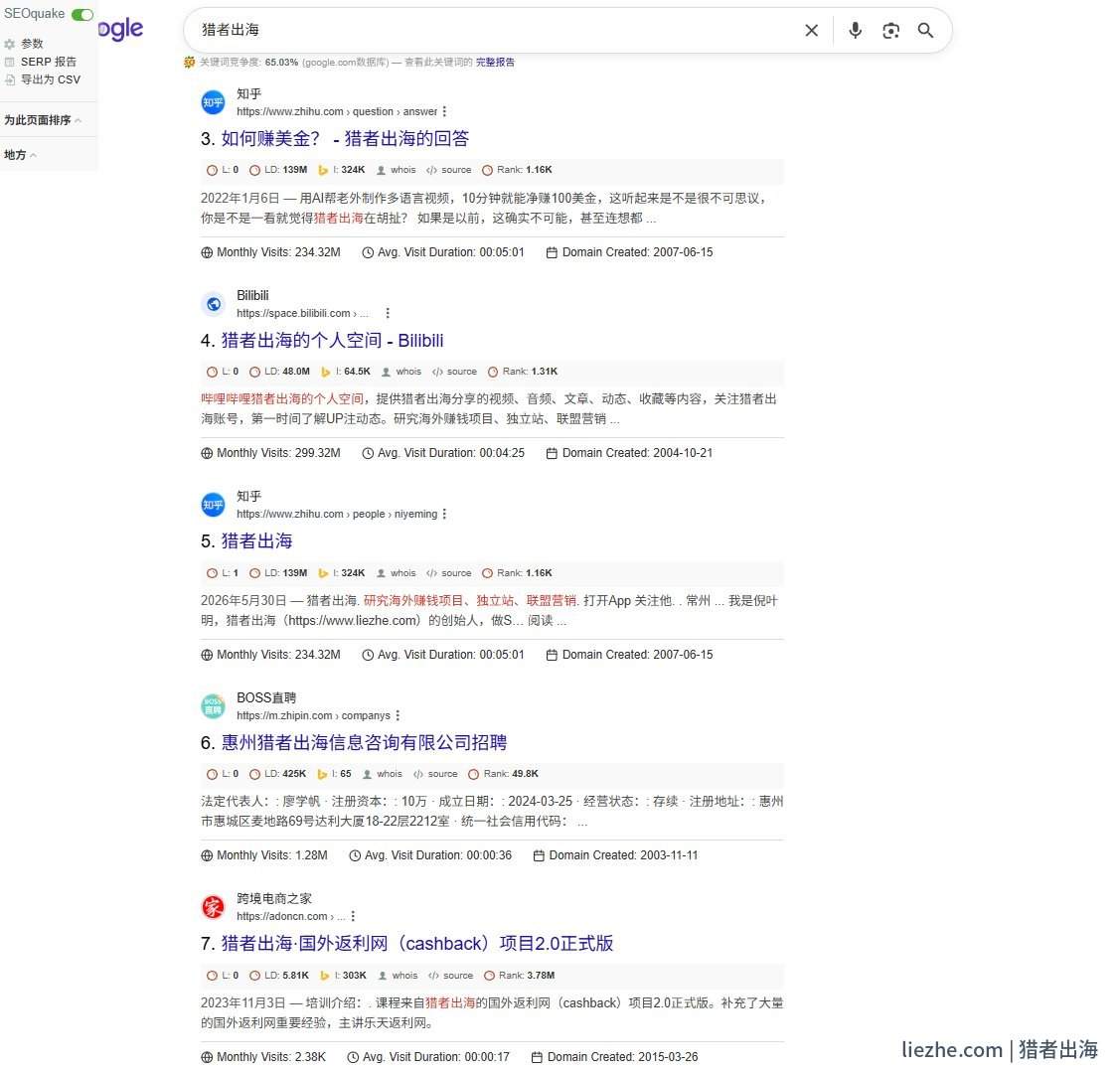Open Bing index 303K for adoncn.com
Screen dimensions: 1120x1071
pyautogui.click(x=343, y=976)
